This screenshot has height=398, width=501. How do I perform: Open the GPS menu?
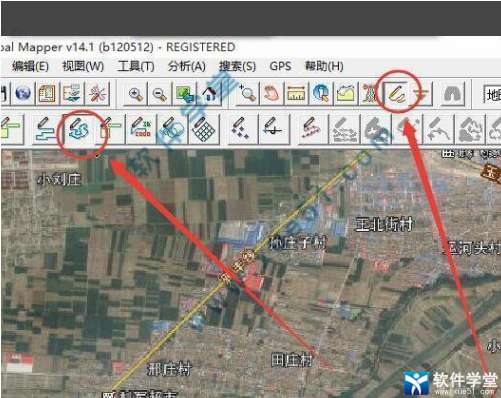[x=280, y=66]
